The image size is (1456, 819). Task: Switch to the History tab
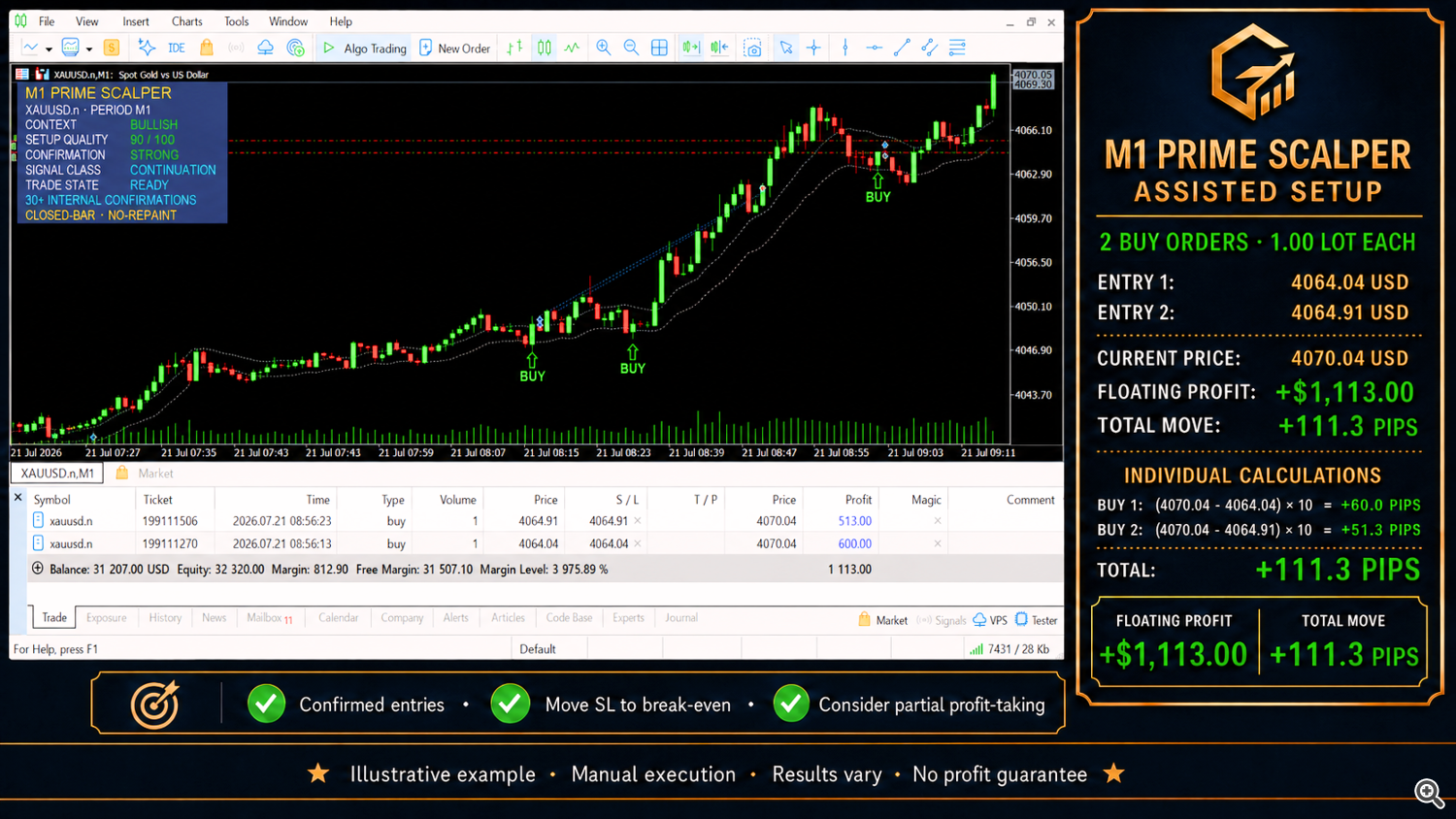click(x=165, y=617)
